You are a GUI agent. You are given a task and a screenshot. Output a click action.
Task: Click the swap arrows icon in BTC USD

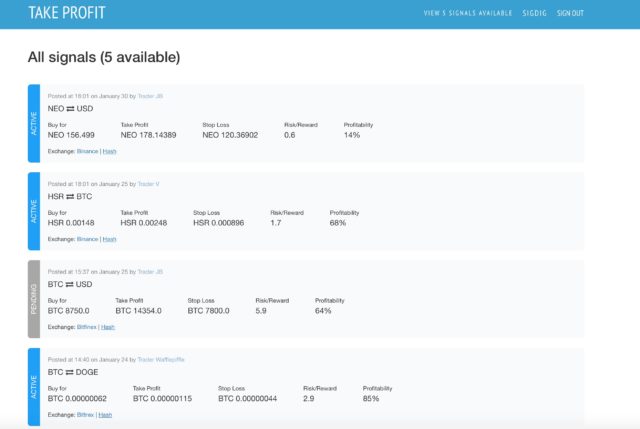(x=68, y=283)
